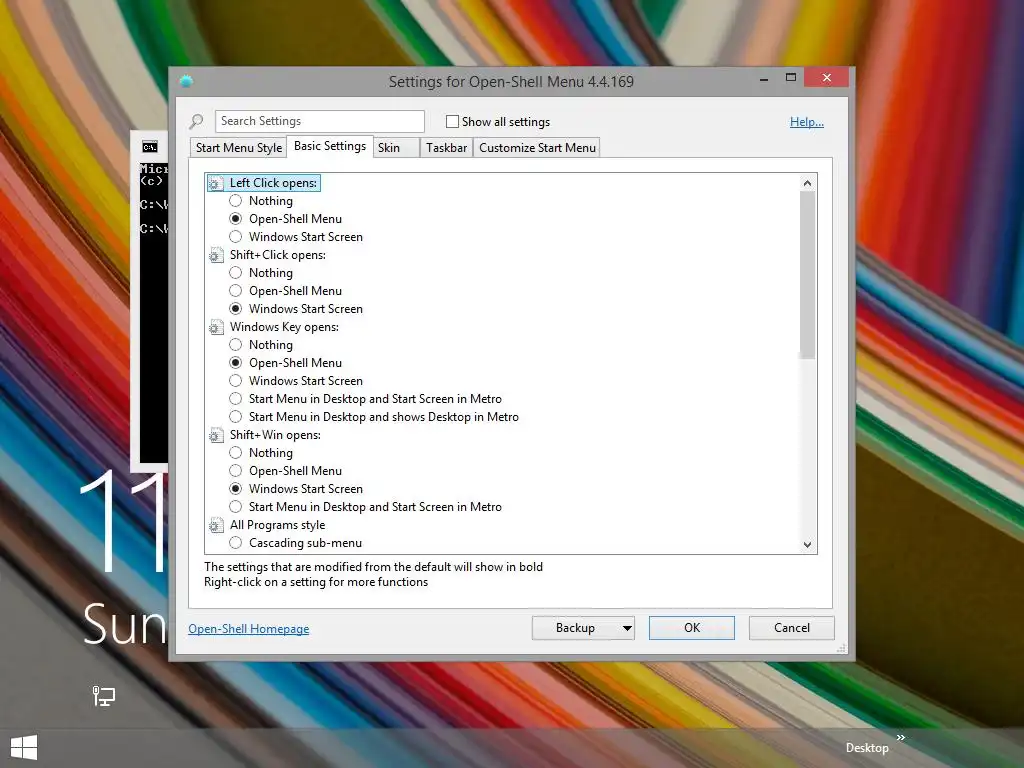Image resolution: width=1024 pixels, height=768 pixels.
Task: Click the Open-Shell shell icon in title bar
Action: (x=186, y=81)
